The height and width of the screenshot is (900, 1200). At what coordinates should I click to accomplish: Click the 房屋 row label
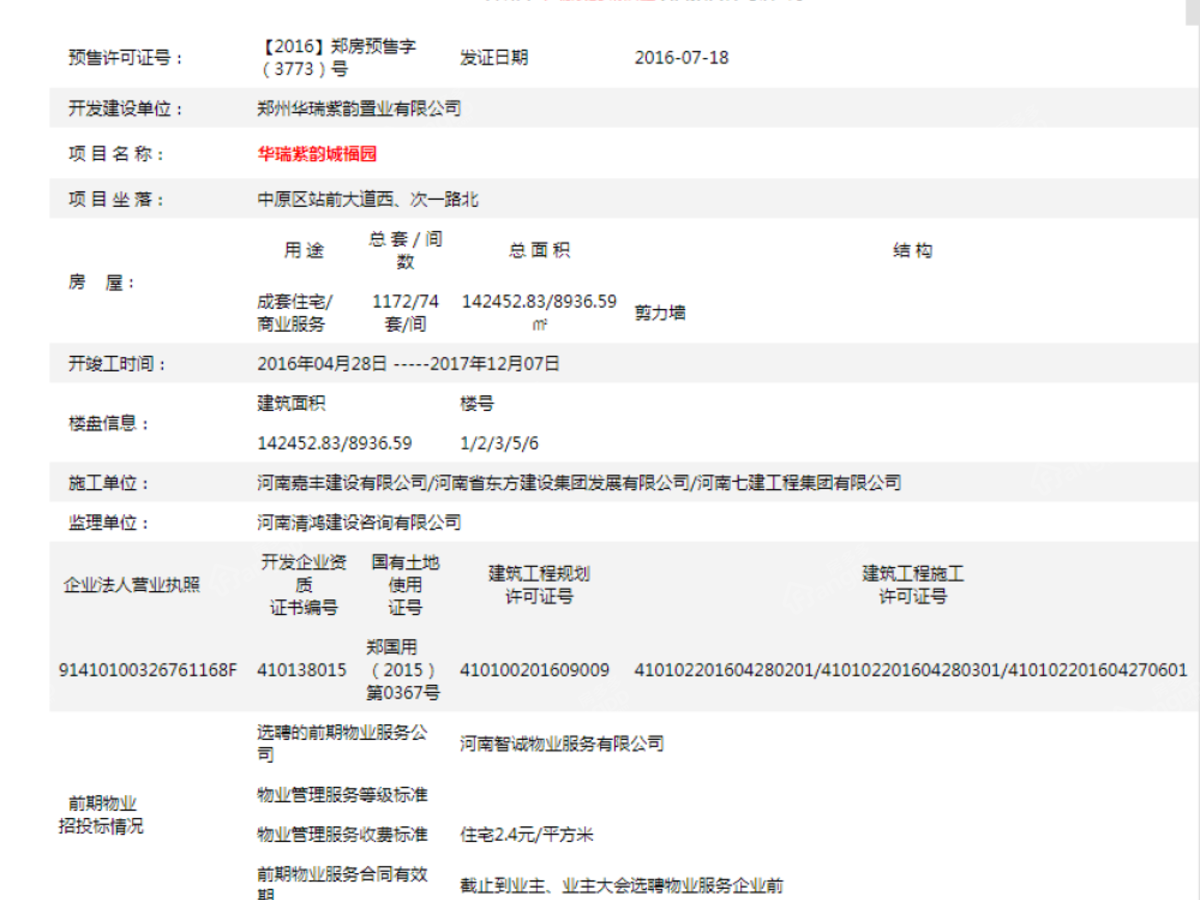[101, 282]
